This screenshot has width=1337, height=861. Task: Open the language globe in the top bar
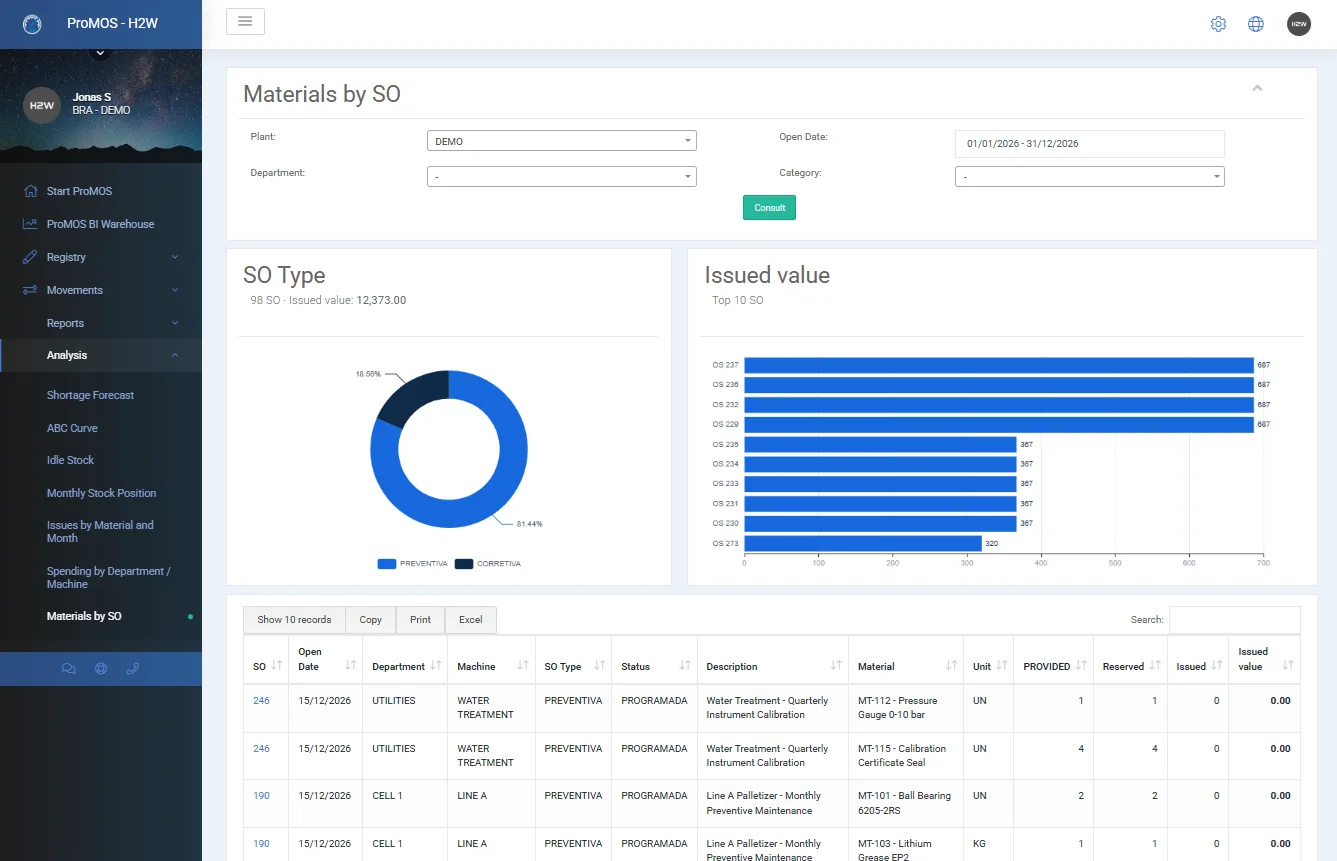pos(1256,24)
